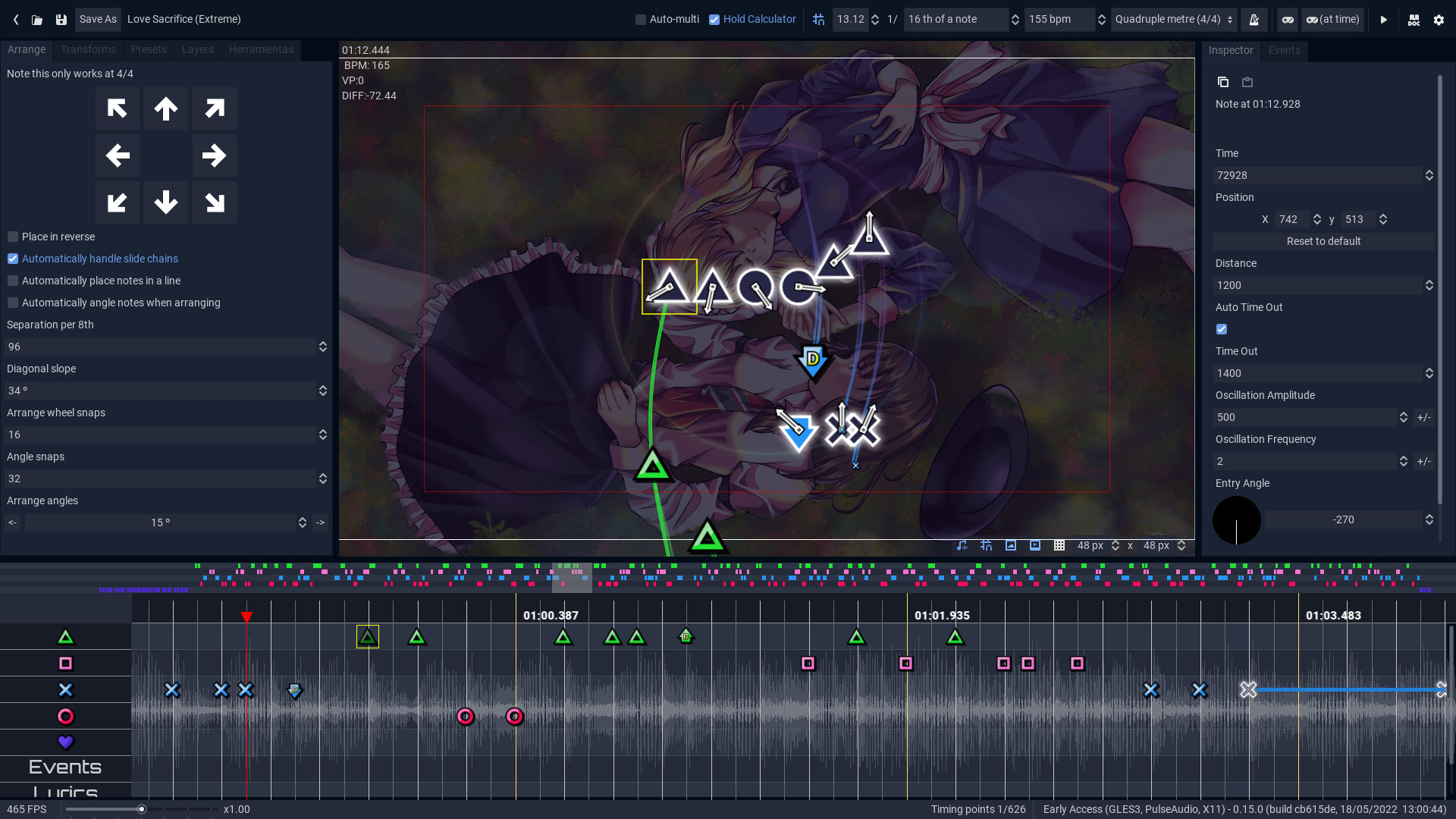
Task: Open the application settings gear
Action: click(1439, 19)
